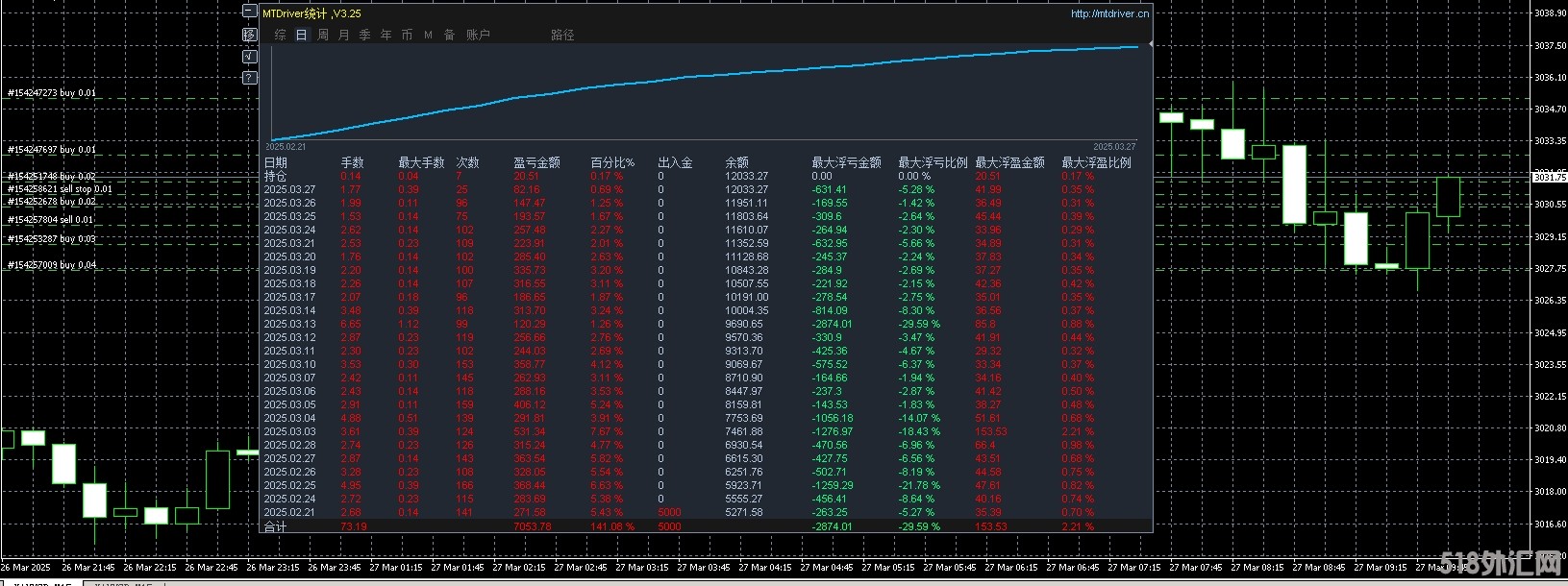Click the 日期 column header
1568x586 pixels.
coord(276,162)
